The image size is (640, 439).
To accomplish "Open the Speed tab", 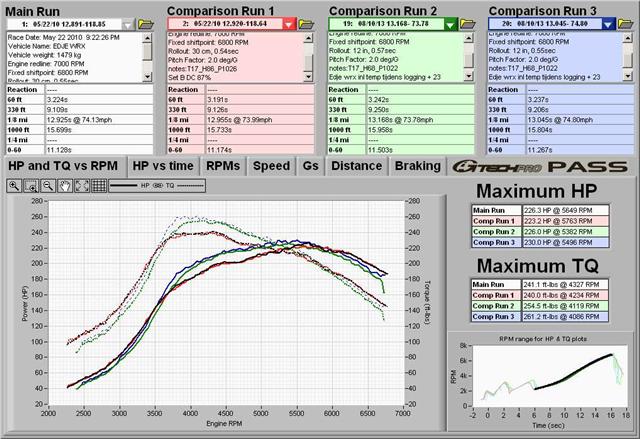I will coord(271,166).
